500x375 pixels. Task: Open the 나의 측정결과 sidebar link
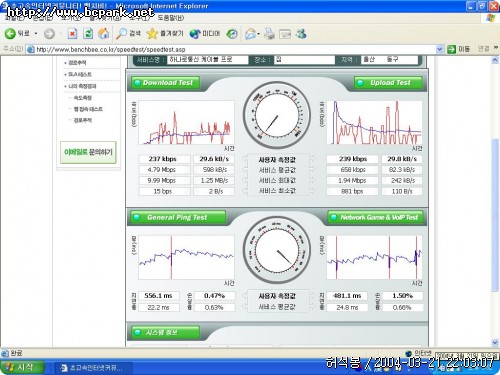click(82, 86)
